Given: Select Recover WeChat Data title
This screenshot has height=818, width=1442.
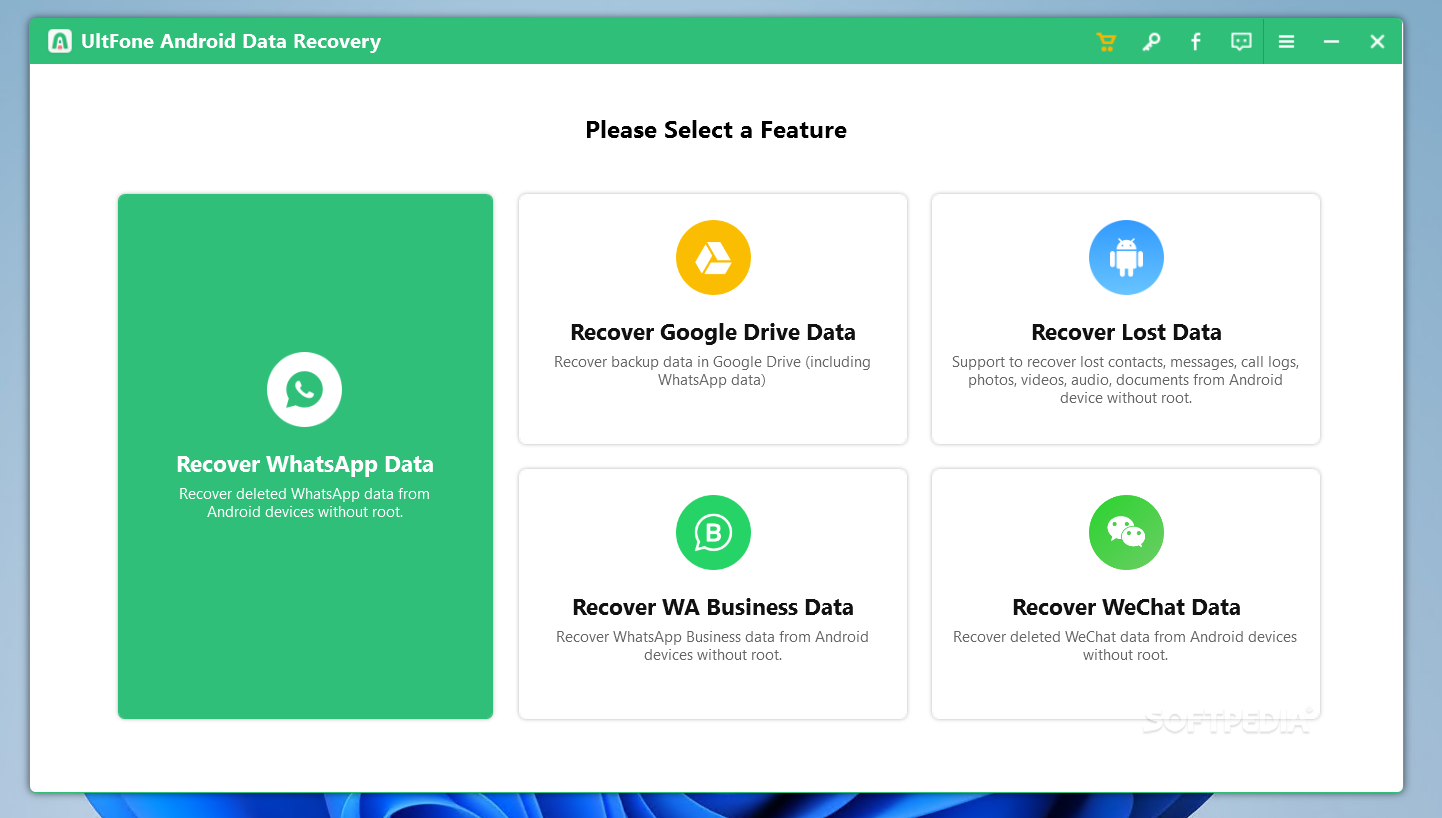Looking at the screenshot, I should click(x=1126, y=607).
